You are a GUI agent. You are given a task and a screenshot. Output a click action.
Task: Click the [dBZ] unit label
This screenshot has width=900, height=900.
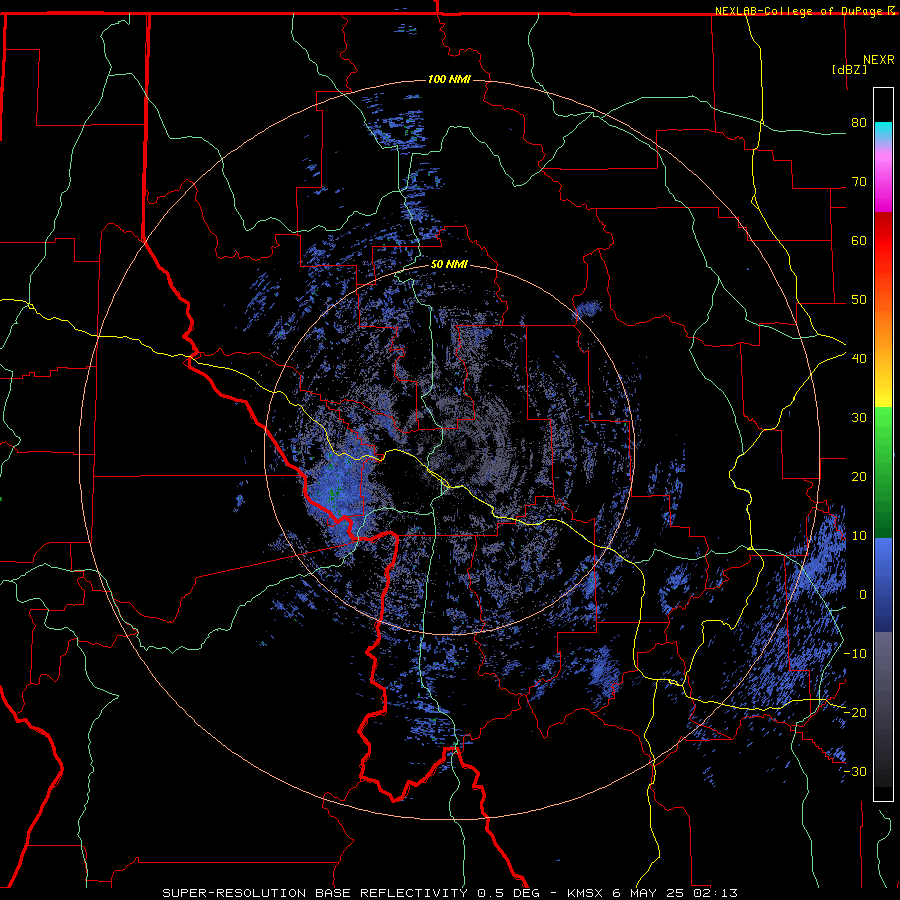[849, 69]
